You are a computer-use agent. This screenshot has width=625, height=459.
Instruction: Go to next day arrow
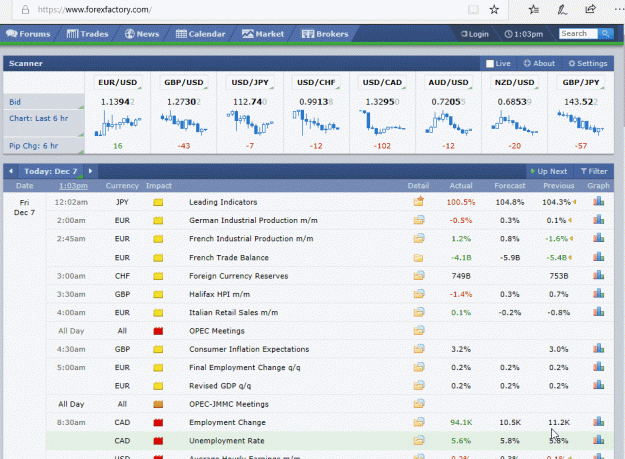90,171
